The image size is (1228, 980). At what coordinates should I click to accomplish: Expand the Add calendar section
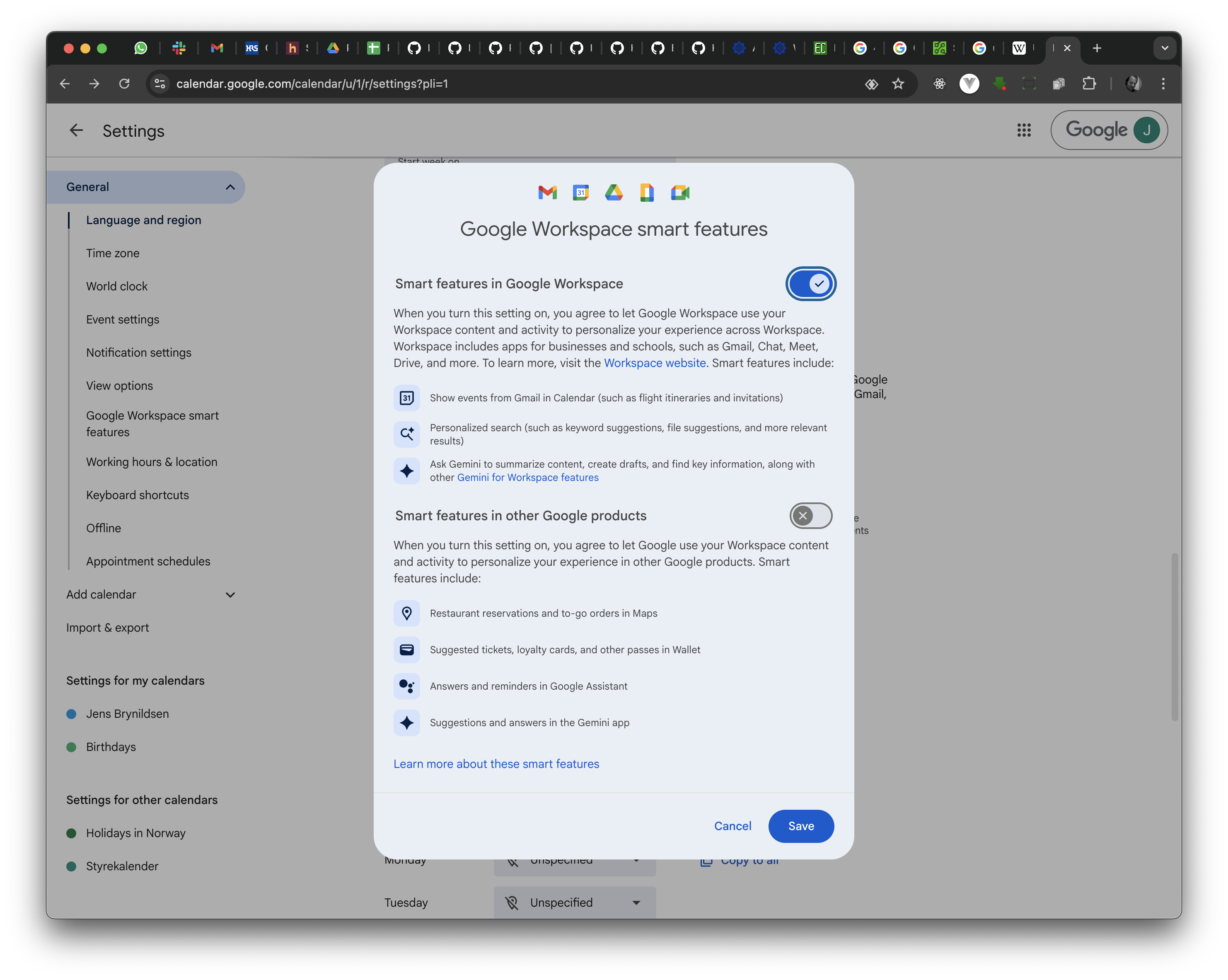click(x=230, y=595)
